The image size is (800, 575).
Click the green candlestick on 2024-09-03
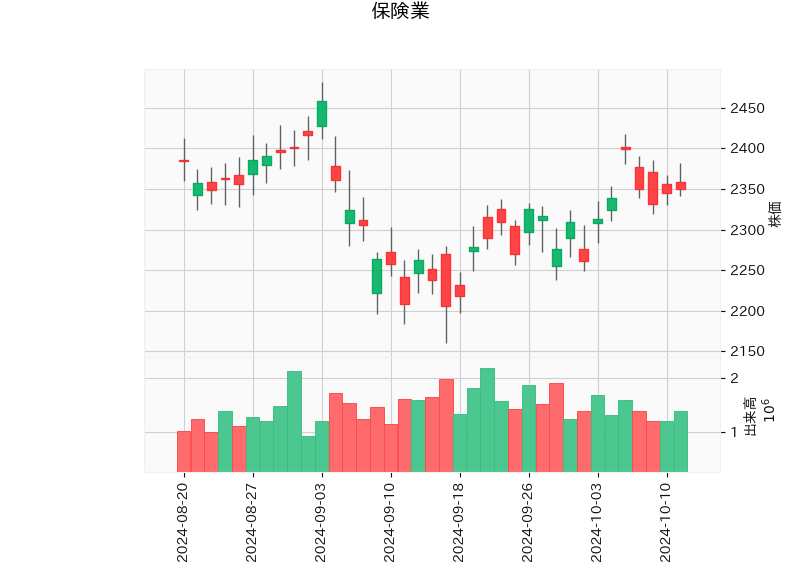[x=322, y=114]
